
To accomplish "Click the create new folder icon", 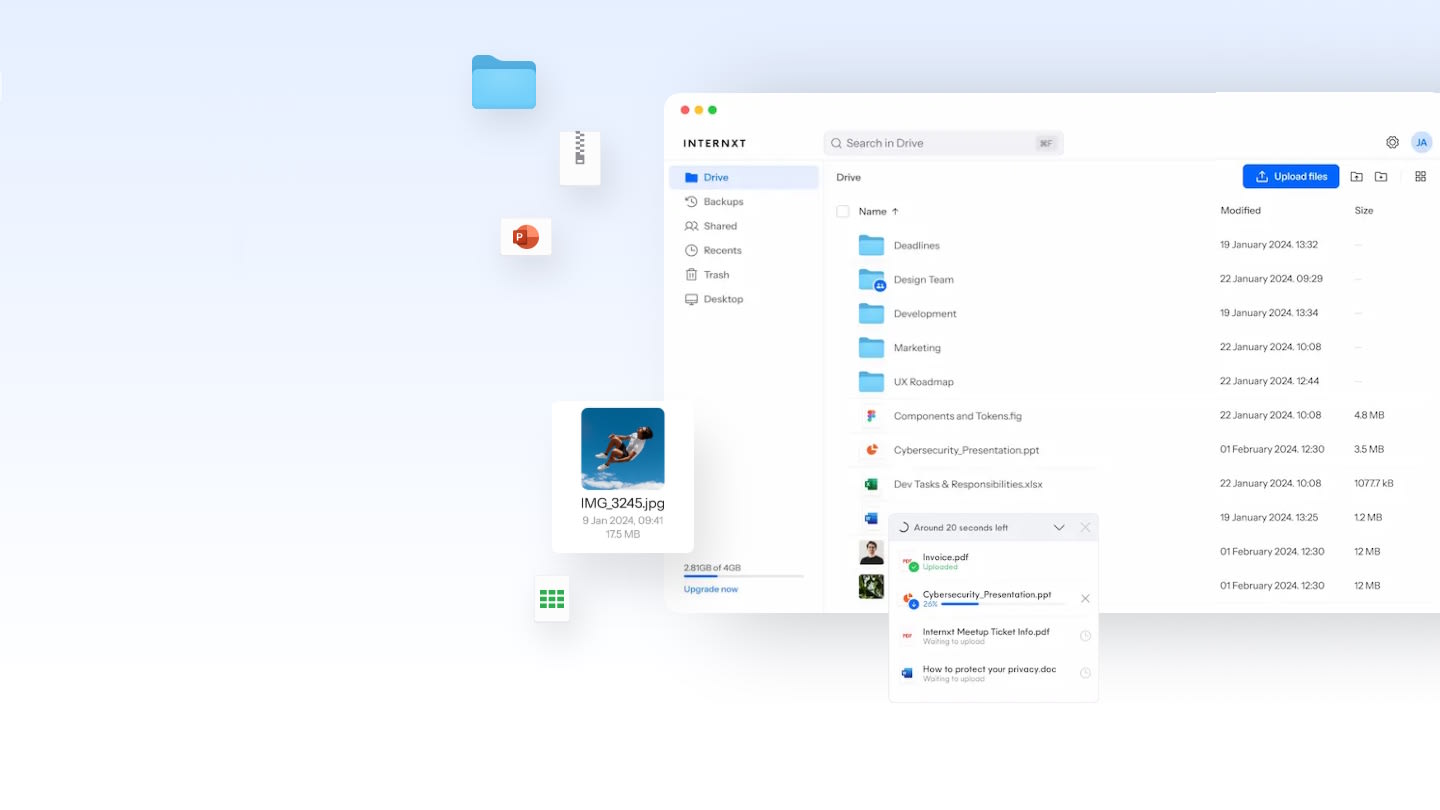I will 1380,175.
